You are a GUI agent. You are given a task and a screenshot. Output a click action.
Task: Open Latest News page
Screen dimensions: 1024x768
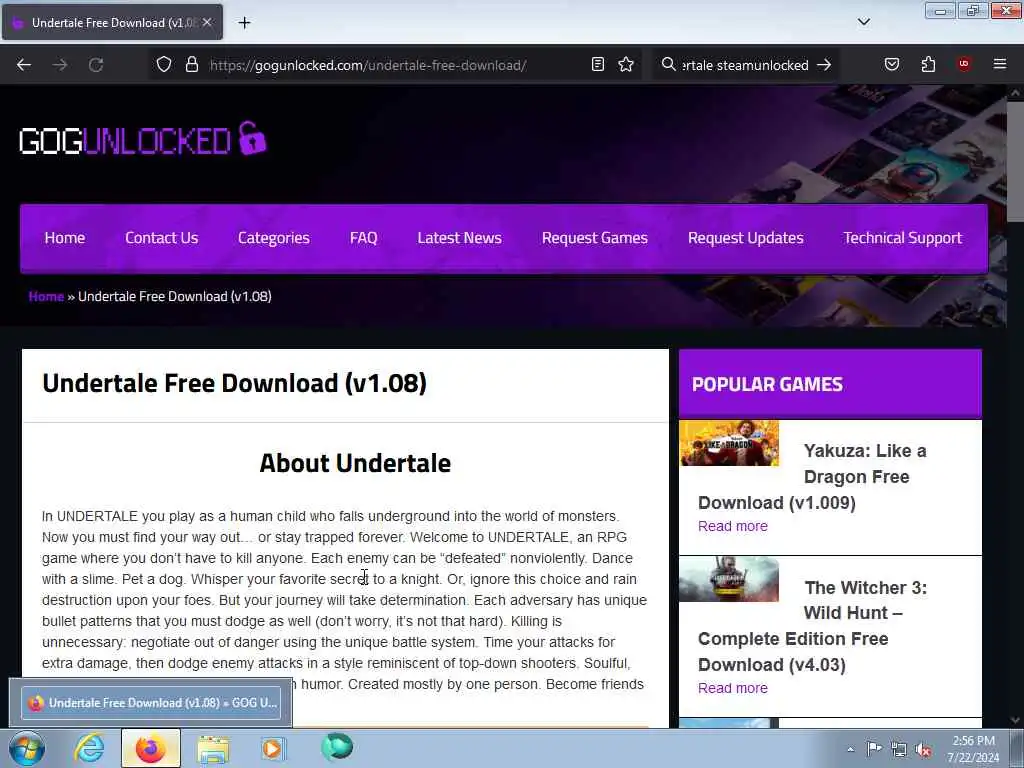click(459, 238)
